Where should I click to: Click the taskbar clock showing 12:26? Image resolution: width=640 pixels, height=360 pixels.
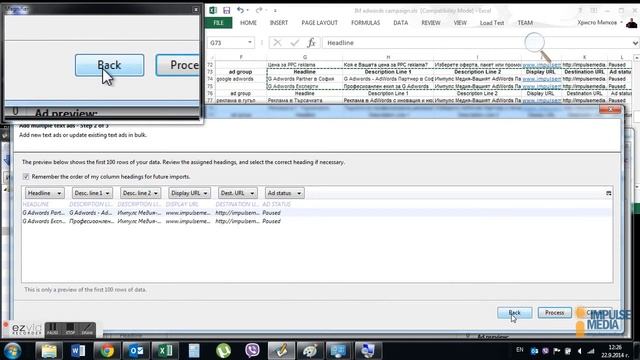[x=616, y=351]
